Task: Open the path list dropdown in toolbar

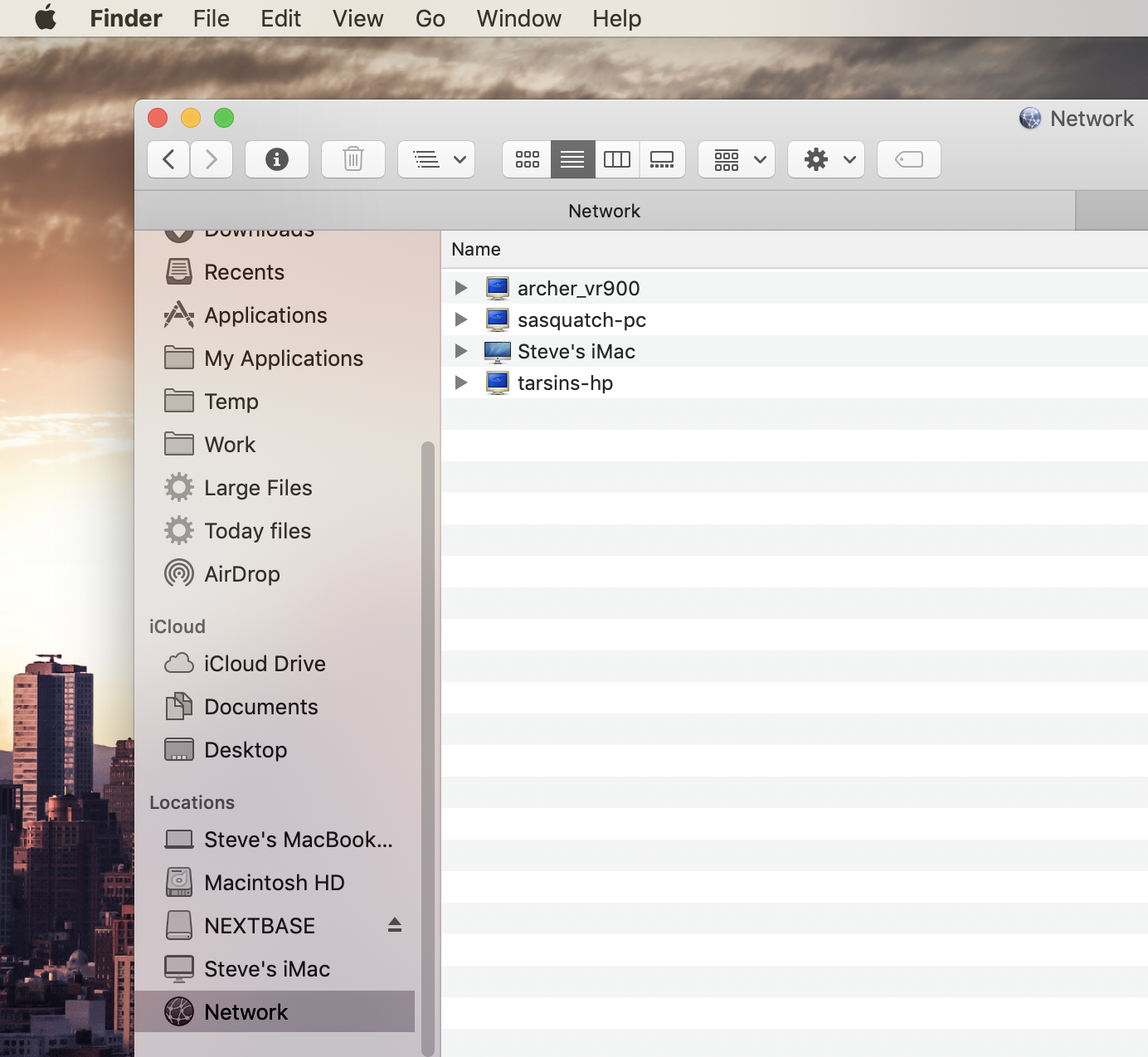Action: (436, 159)
